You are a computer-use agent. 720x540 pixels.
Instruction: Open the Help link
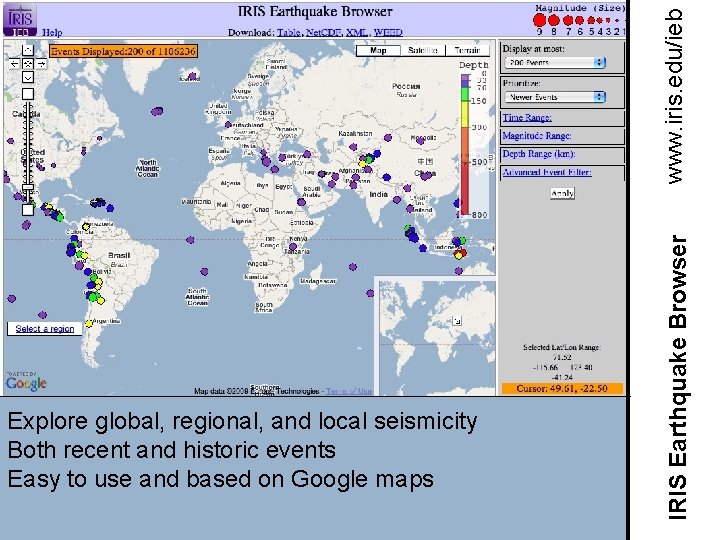click(51, 32)
